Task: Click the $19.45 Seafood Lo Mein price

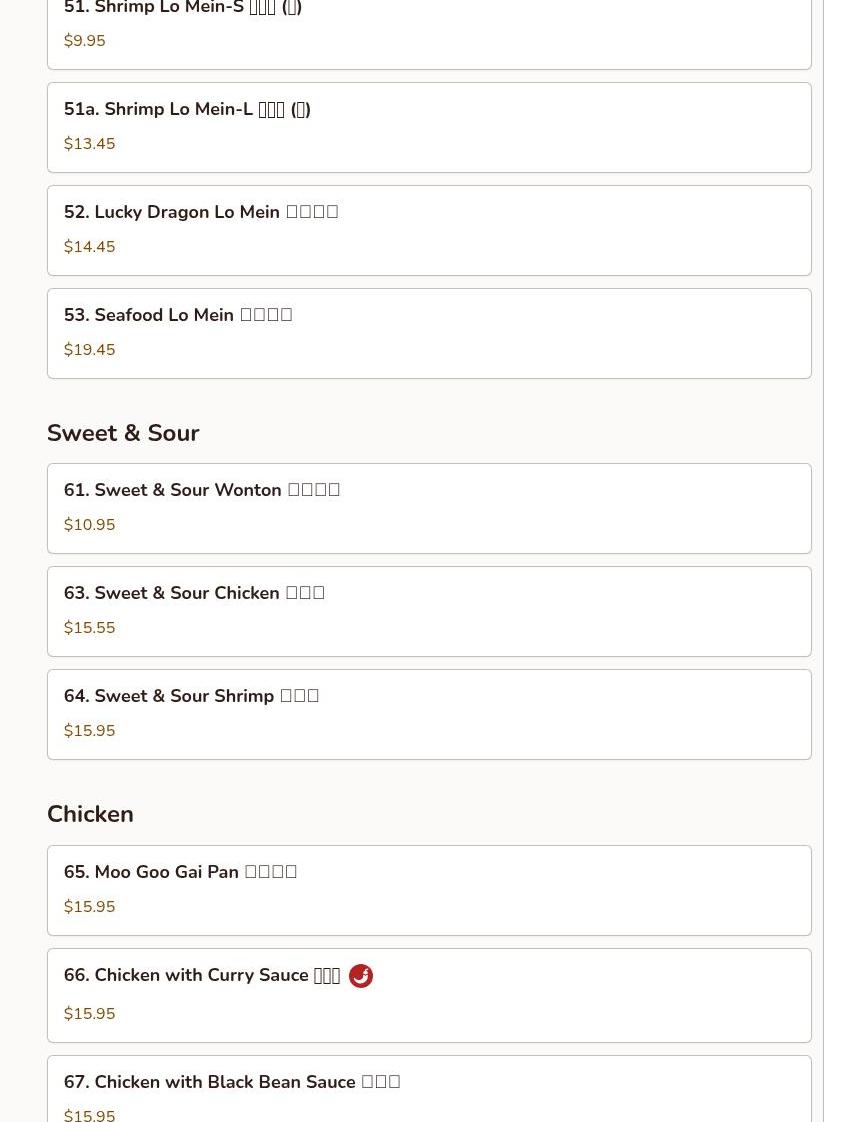Action: [x=89, y=350]
